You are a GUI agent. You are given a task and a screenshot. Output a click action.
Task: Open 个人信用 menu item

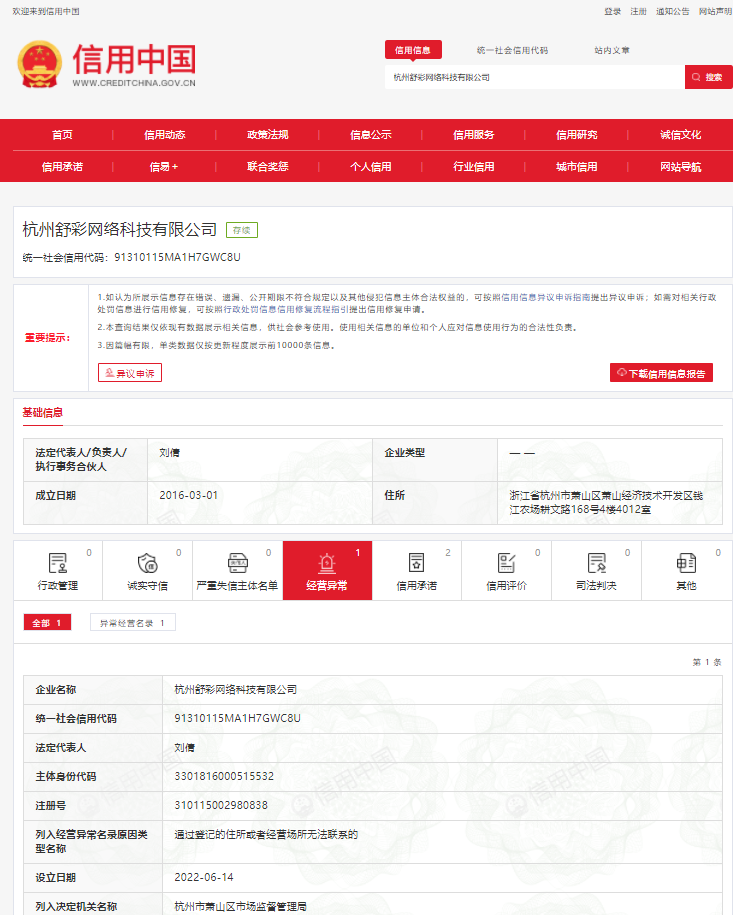371,167
